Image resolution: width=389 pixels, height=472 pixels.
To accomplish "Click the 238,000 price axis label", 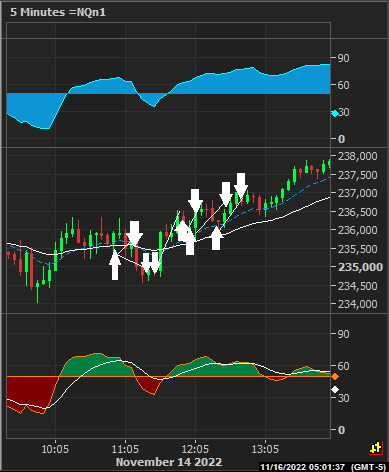I will tap(358, 156).
